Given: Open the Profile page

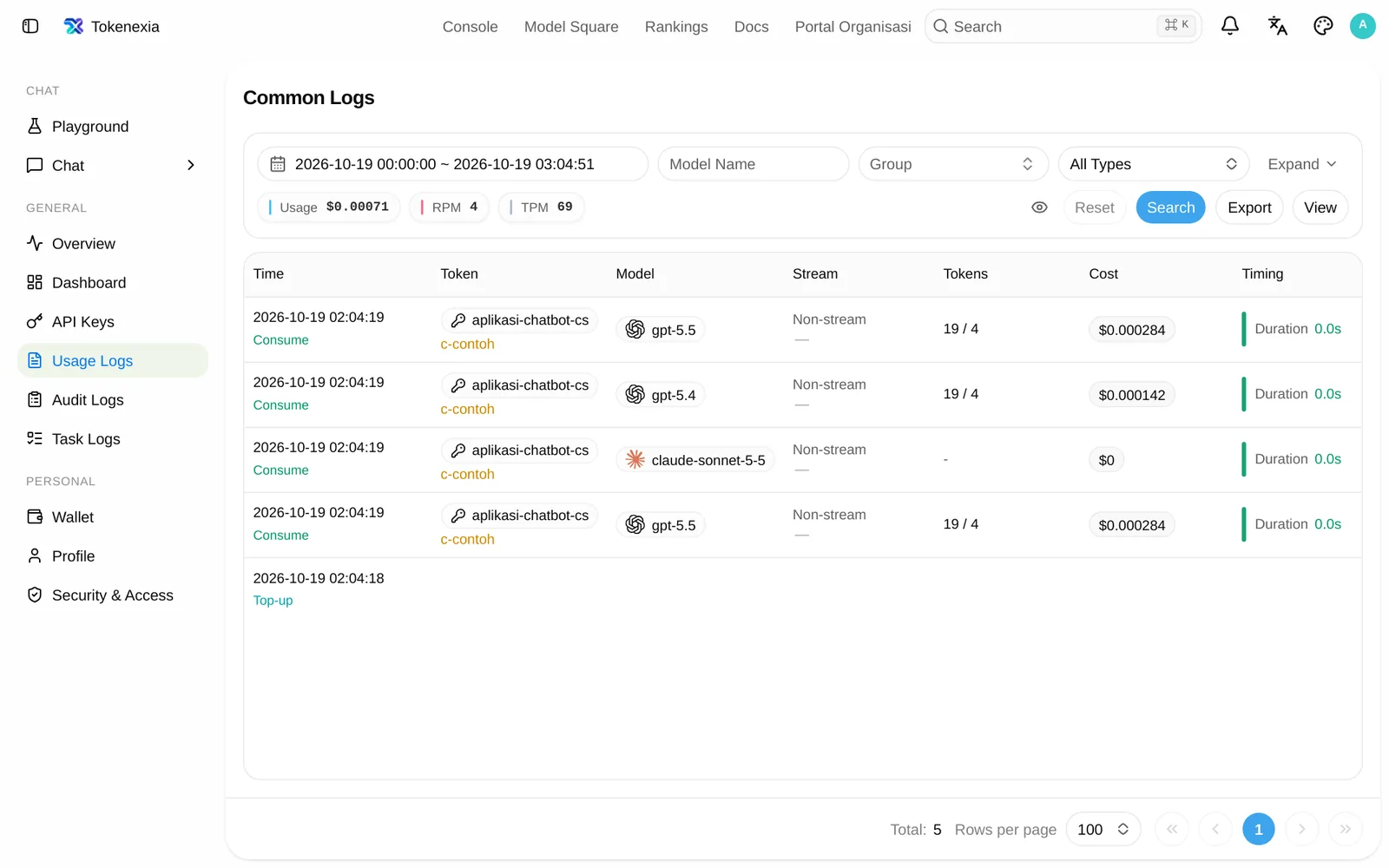Looking at the screenshot, I should [113, 556].
